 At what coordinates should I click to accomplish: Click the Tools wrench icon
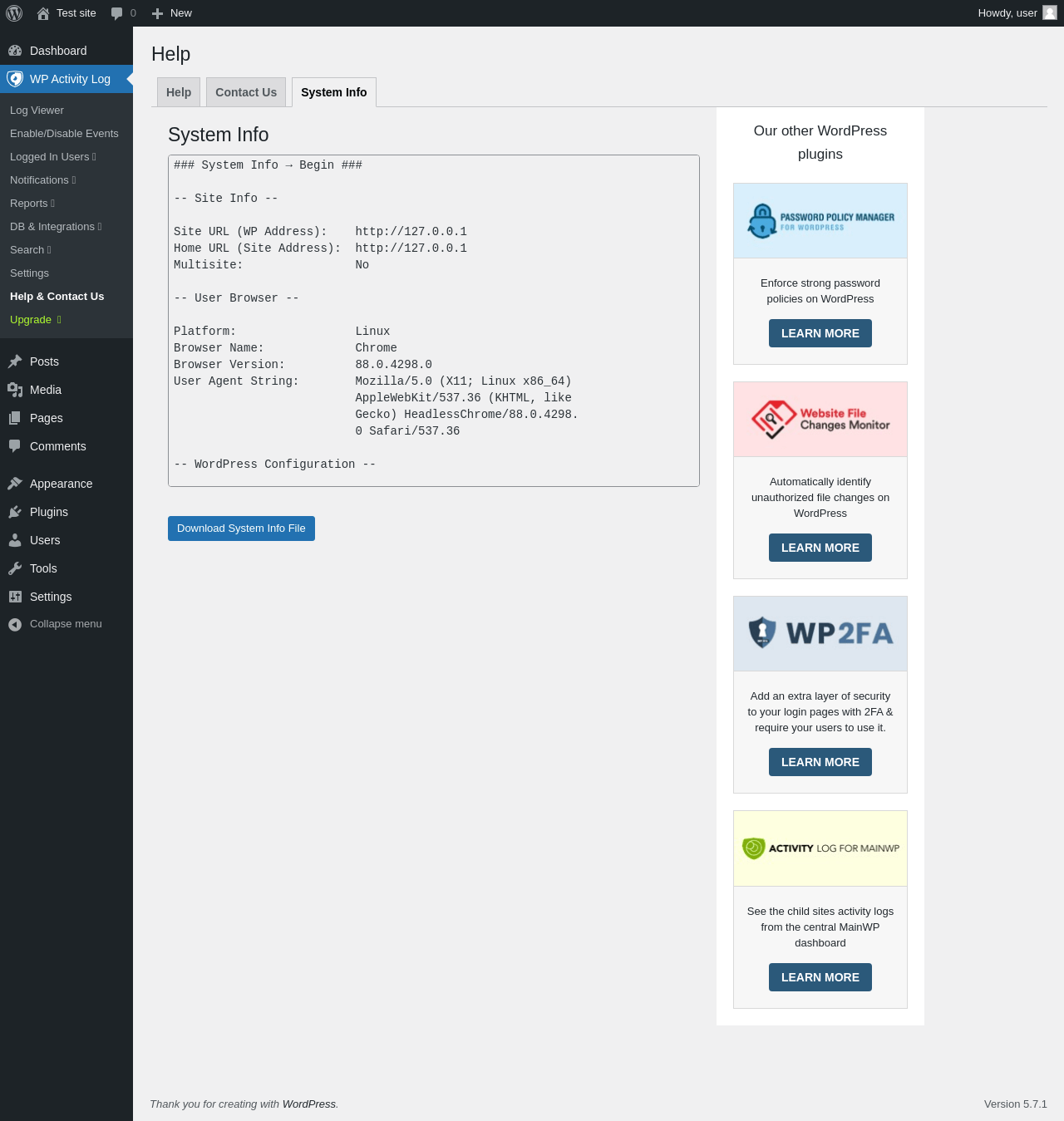click(15, 568)
